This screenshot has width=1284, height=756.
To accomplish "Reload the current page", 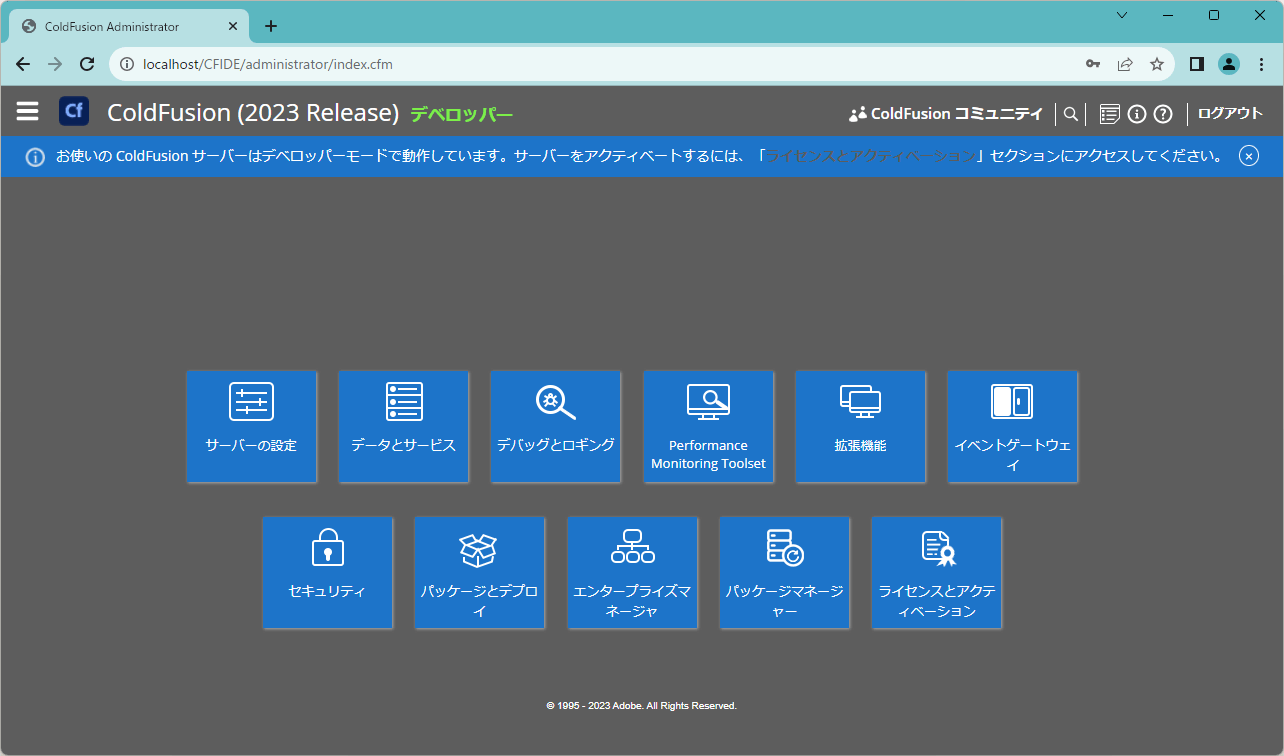I will [x=87, y=64].
